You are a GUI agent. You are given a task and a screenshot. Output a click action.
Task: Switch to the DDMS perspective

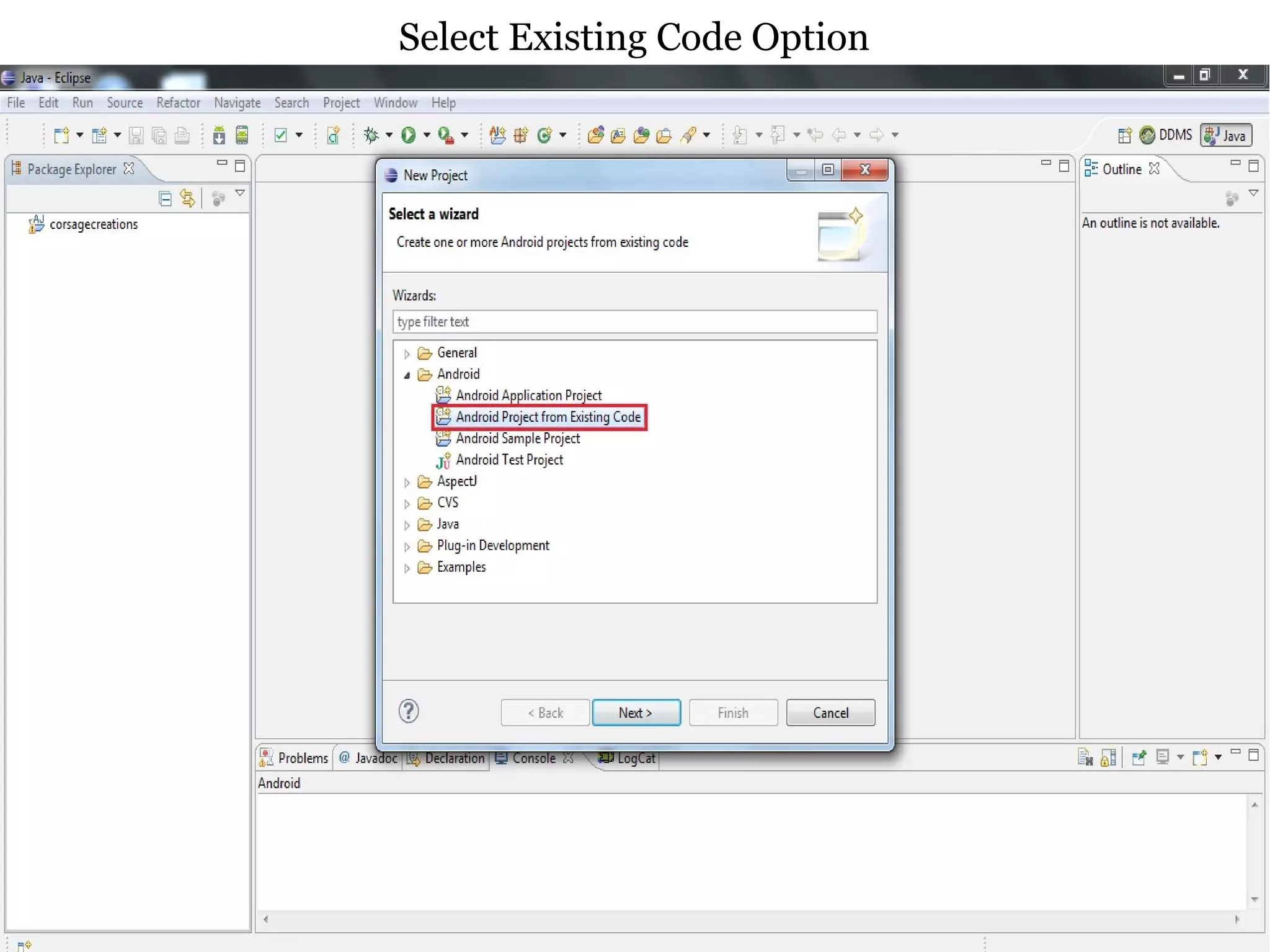(1166, 135)
